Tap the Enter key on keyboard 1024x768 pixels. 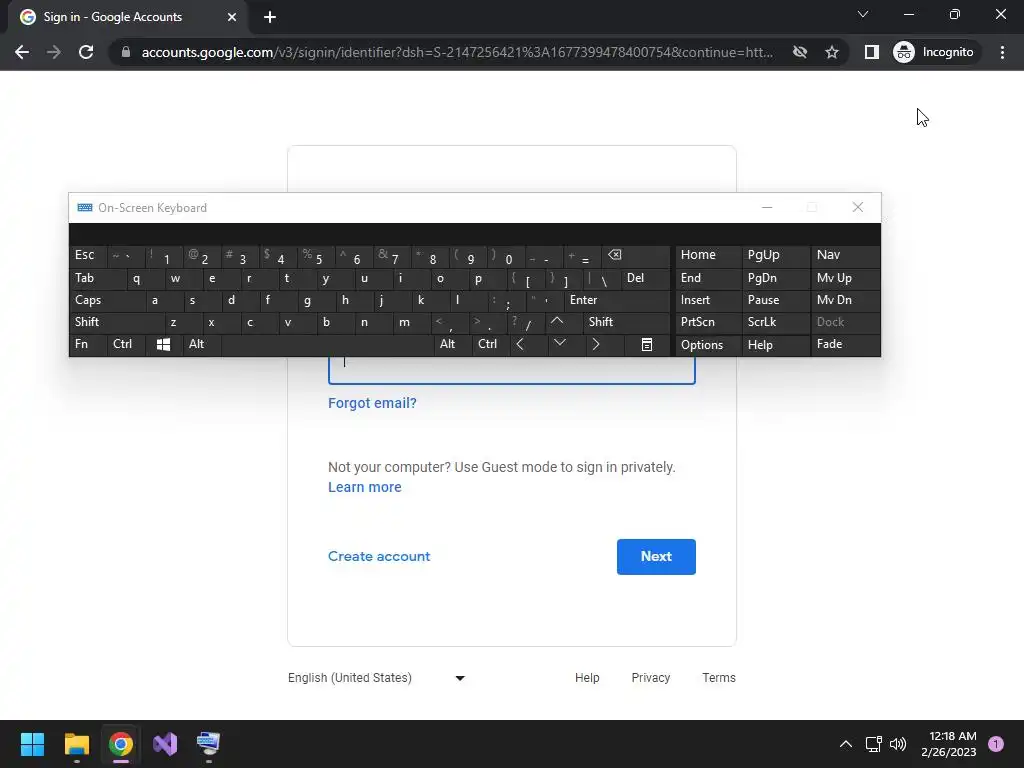617,300
